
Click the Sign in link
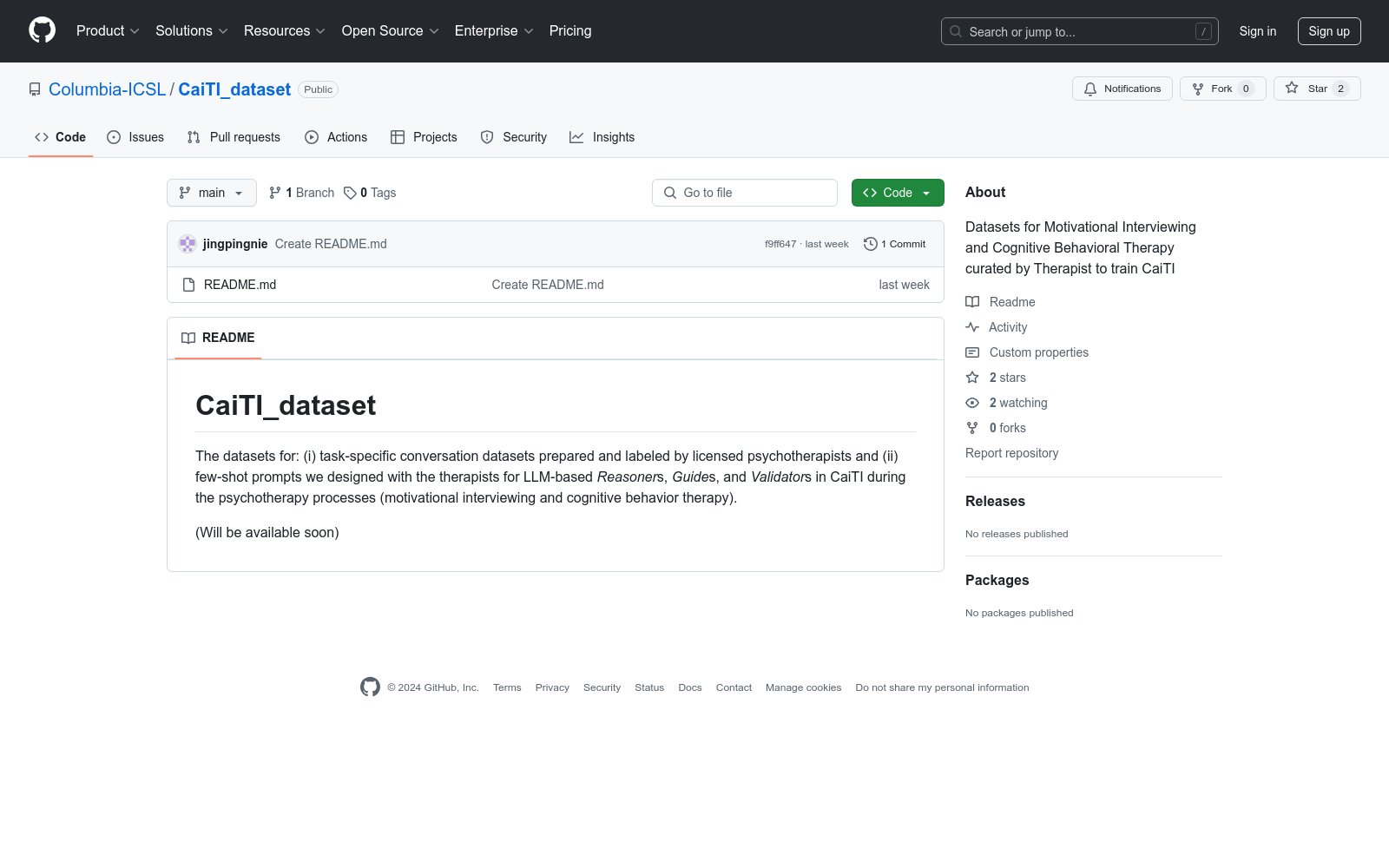[1258, 31]
